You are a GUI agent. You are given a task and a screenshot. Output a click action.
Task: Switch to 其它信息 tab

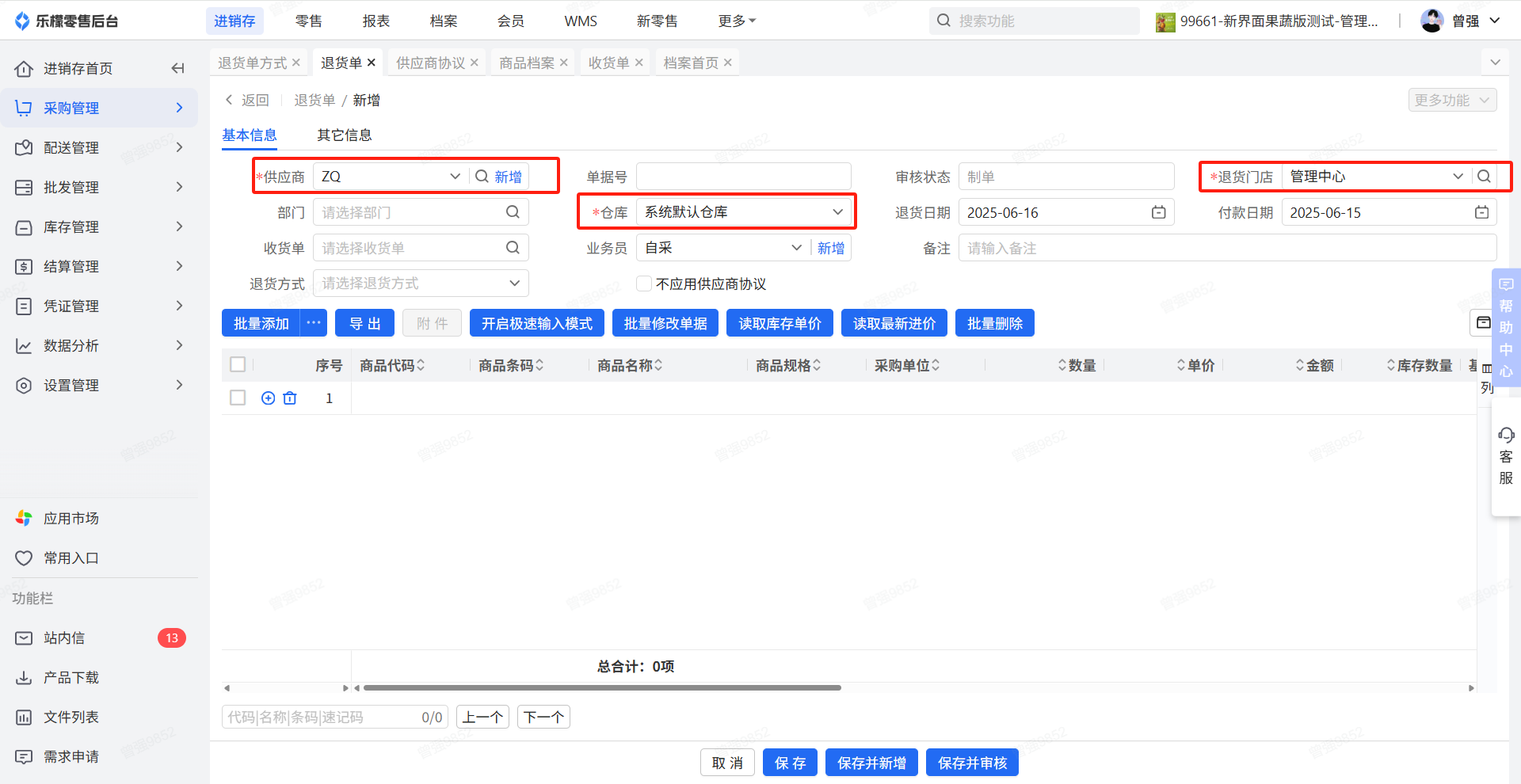click(x=345, y=135)
